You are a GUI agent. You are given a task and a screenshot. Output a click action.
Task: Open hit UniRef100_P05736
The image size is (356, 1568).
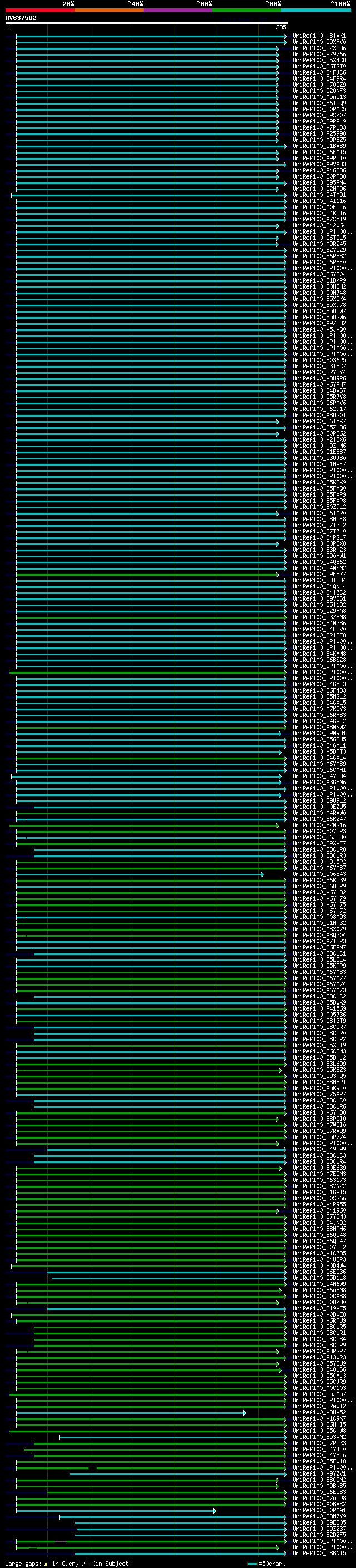(319, 1015)
